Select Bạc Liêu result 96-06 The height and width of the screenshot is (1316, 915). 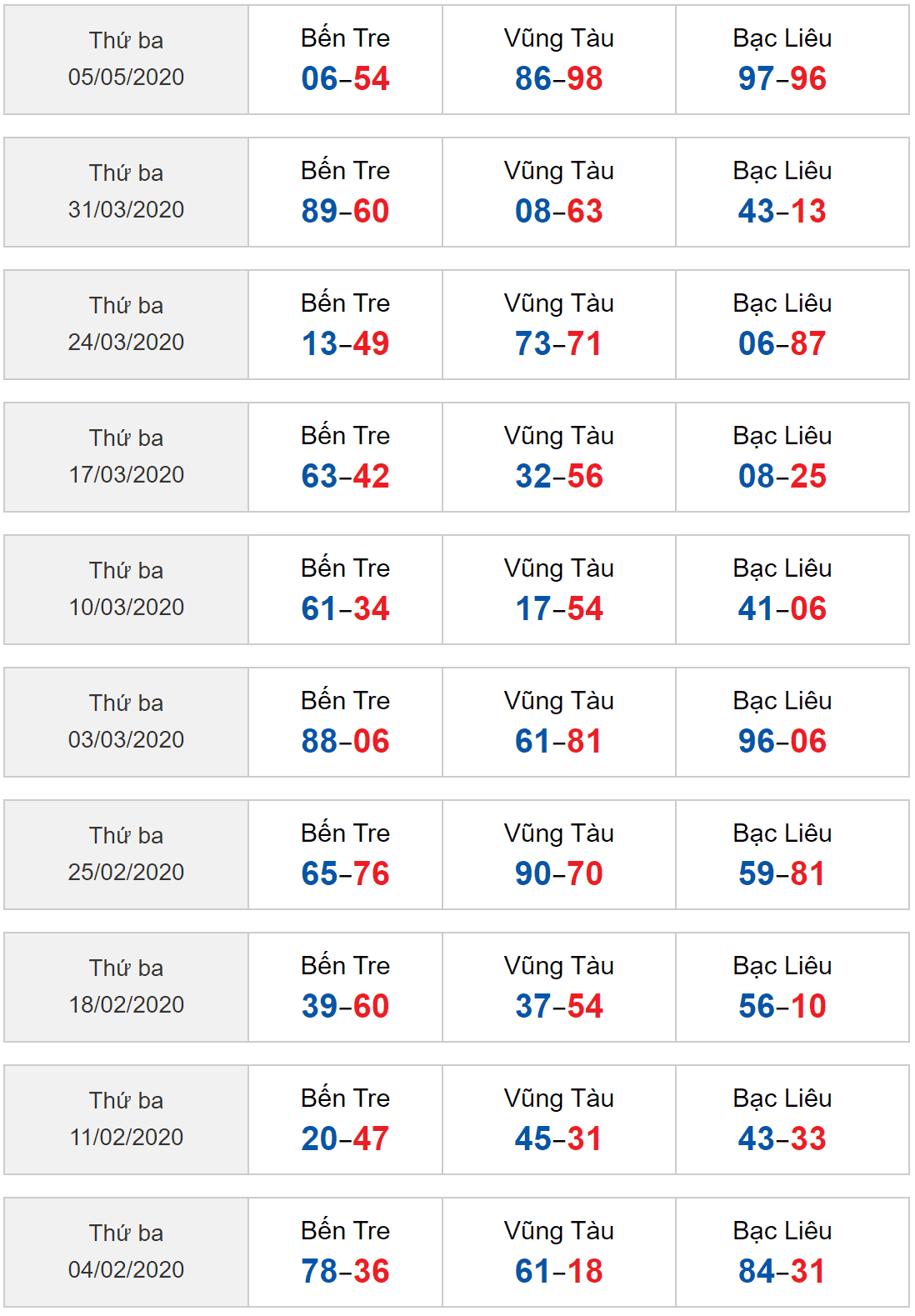click(x=782, y=741)
